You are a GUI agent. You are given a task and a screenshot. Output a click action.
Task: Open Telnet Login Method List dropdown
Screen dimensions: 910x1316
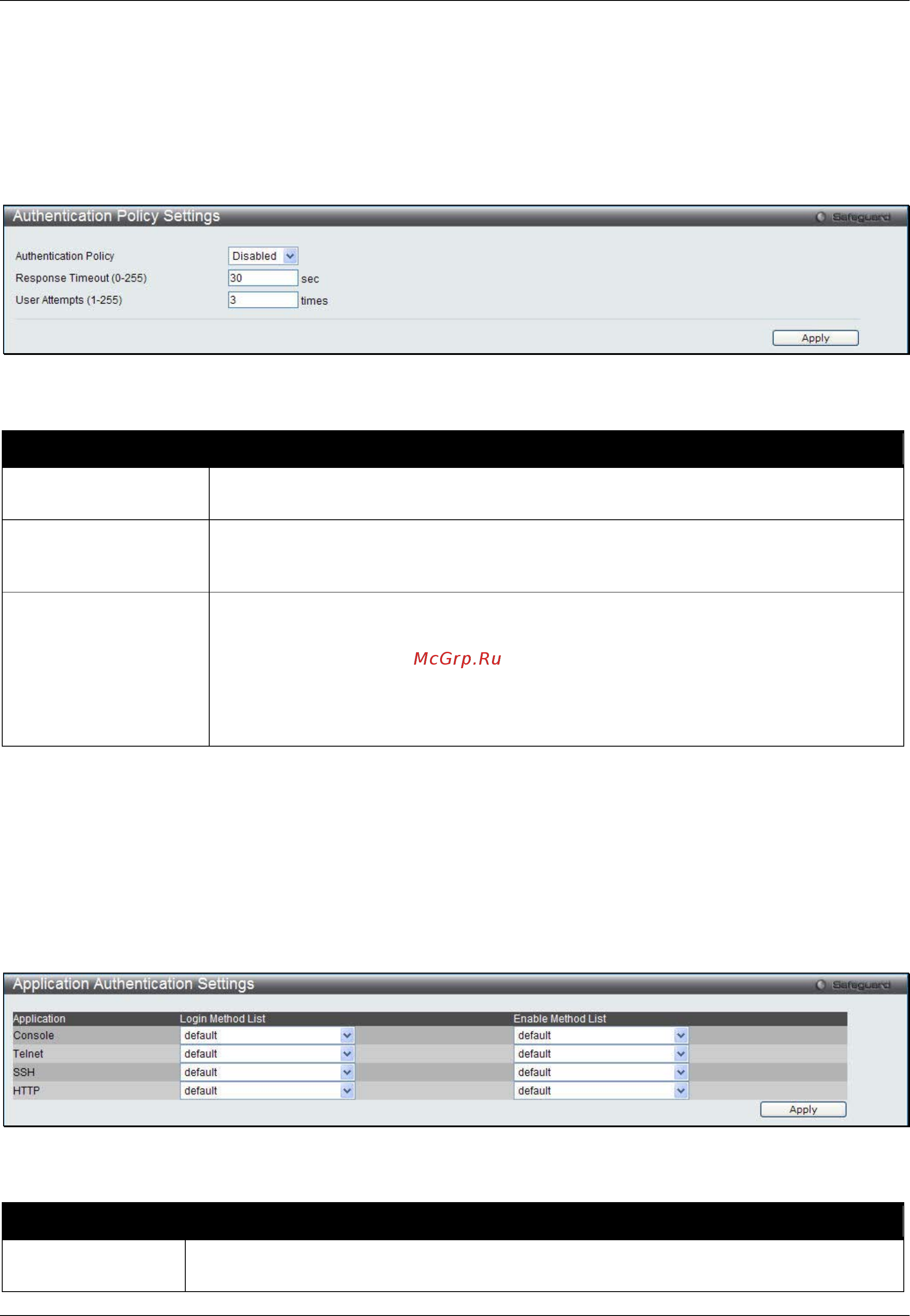coord(267,1054)
